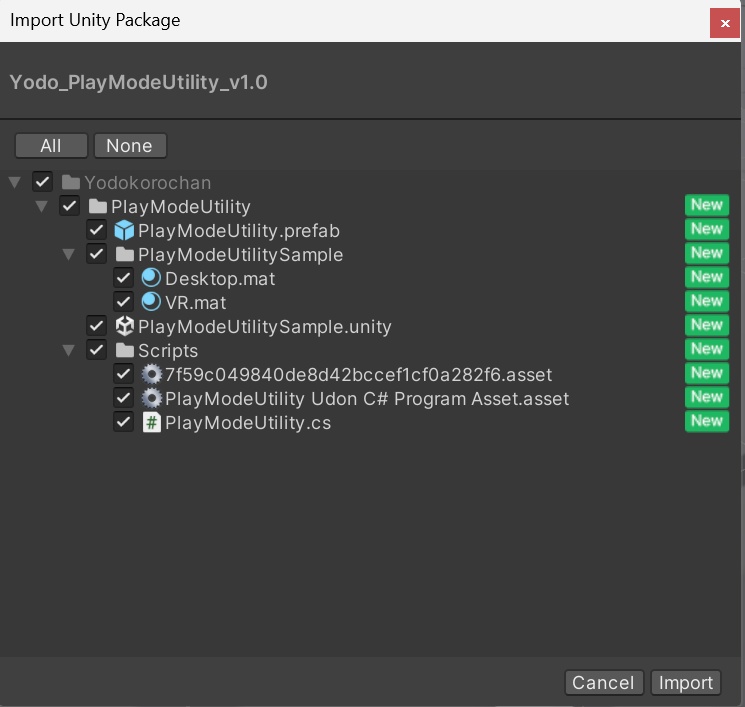The height and width of the screenshot is (707, 745).
Task: Deselect all items with the None button
Action: tap(129, 146)
